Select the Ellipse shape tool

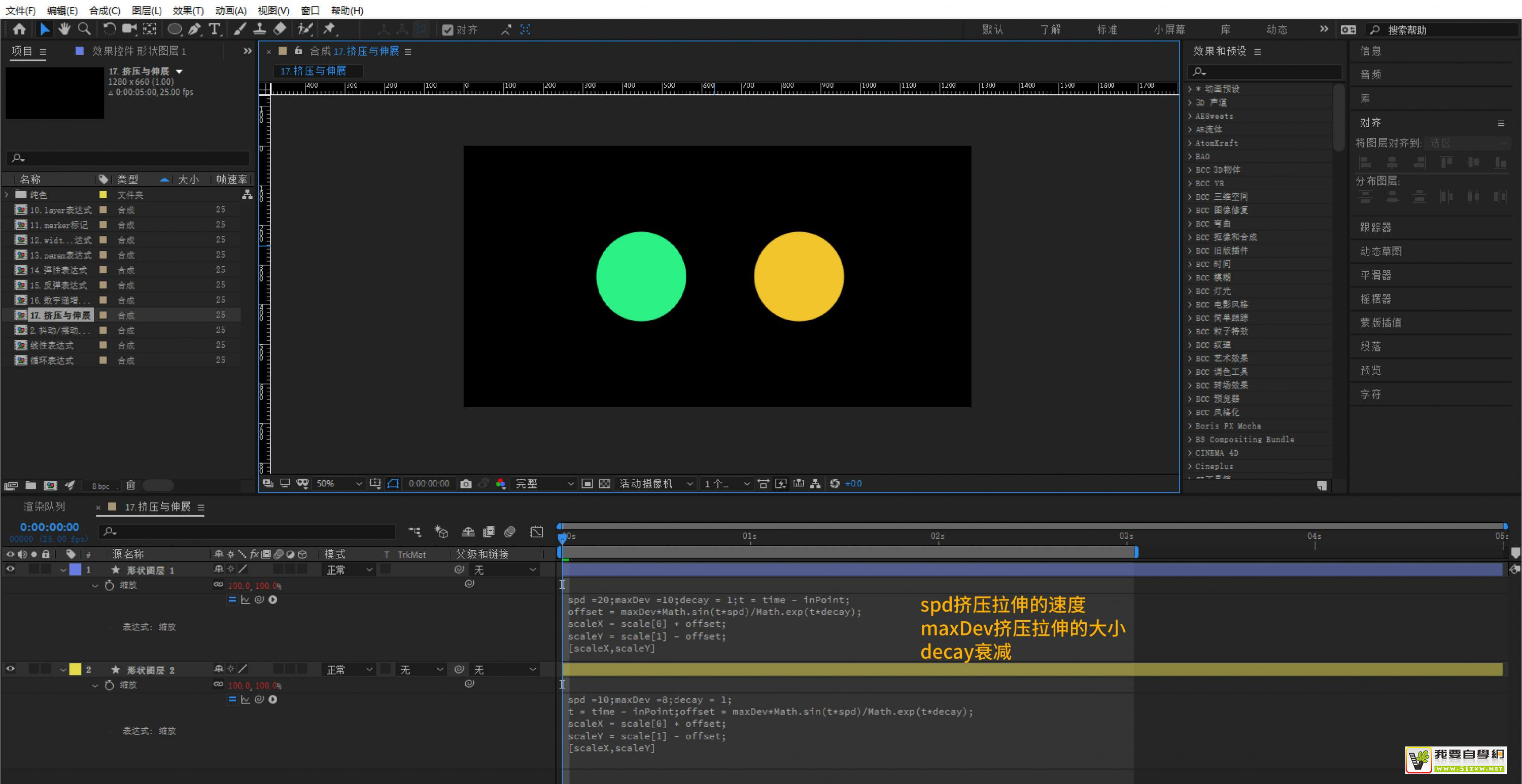[x=175, y=29]
